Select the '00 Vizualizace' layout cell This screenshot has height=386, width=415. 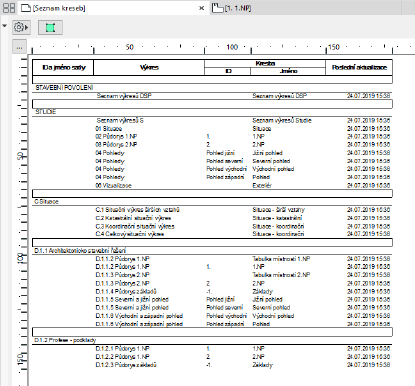click(113, 185)
